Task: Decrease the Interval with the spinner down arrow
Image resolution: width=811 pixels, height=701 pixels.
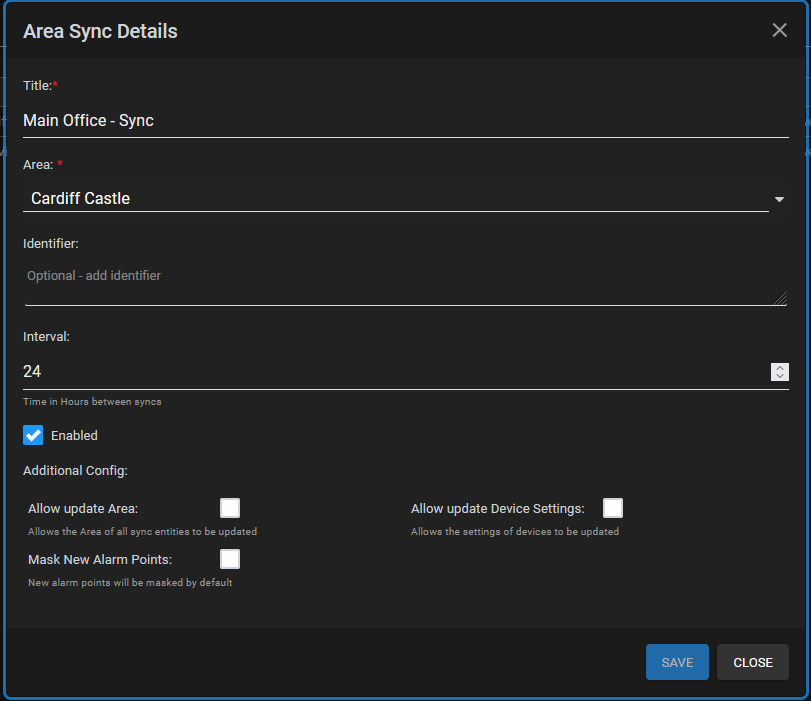Action: pos(780,376)
